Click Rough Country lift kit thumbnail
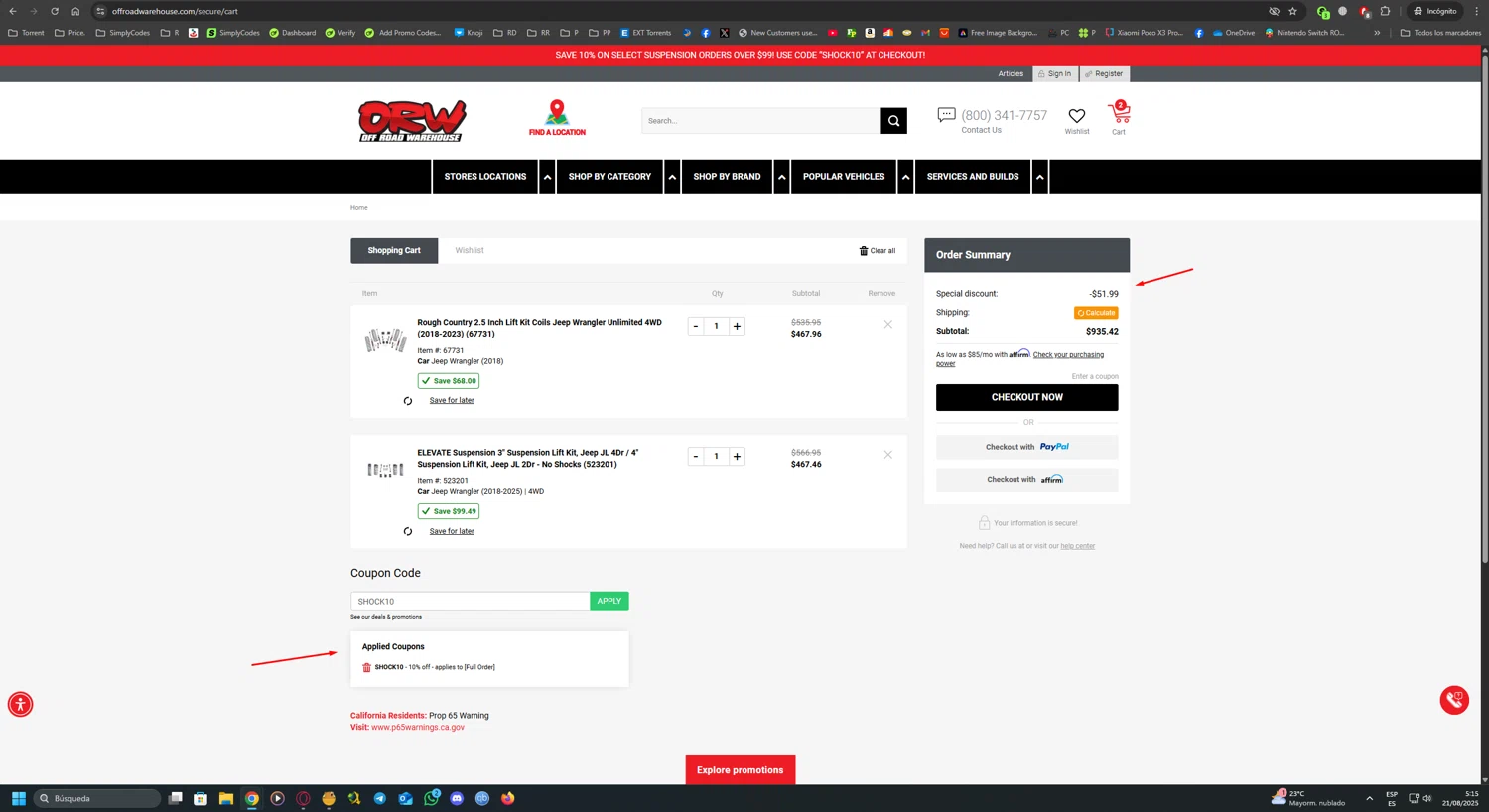1489x812 pixels. (x=385, y=340)
